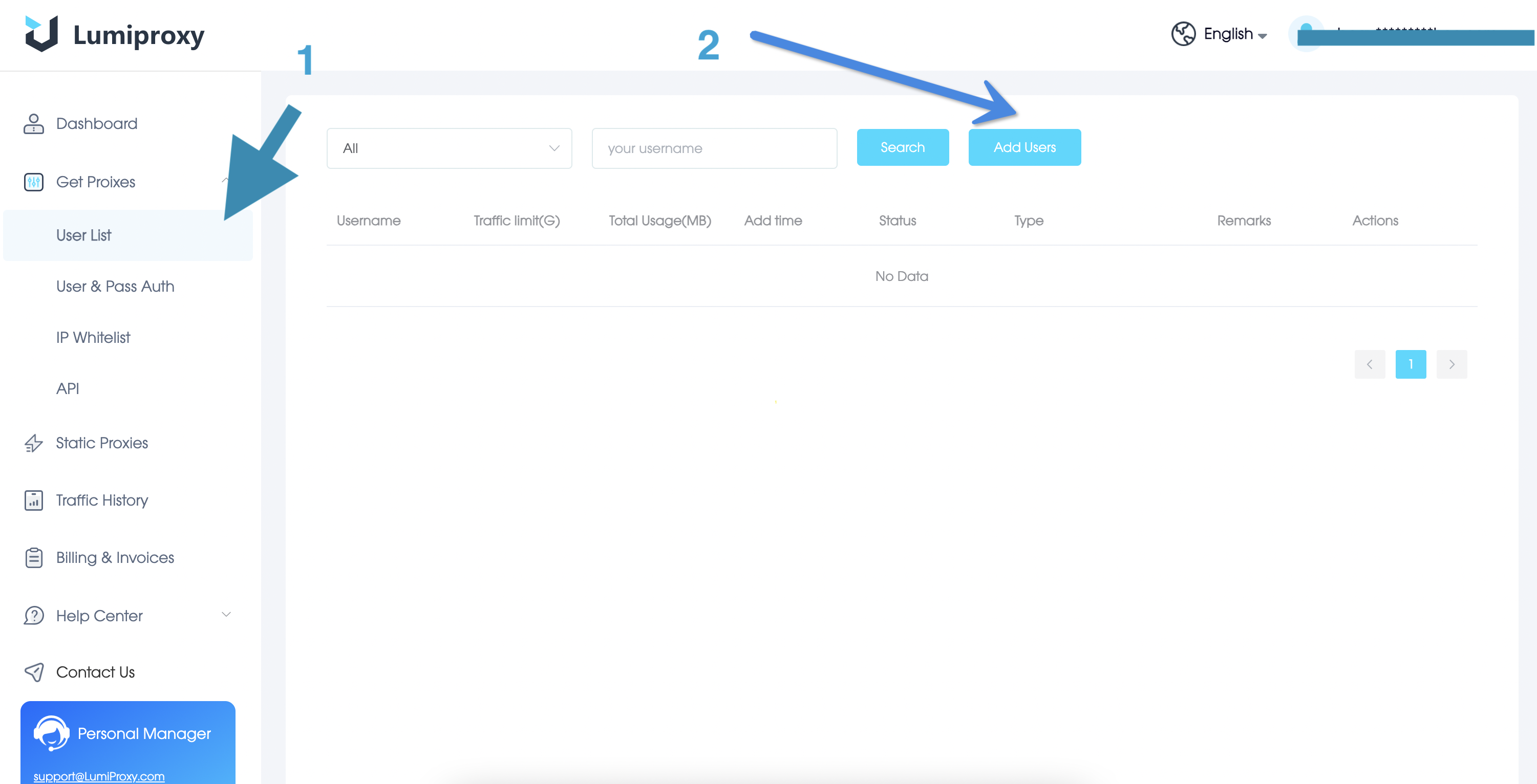
Task: Open the All filter dropdown
Action: [x=449, y=148]
